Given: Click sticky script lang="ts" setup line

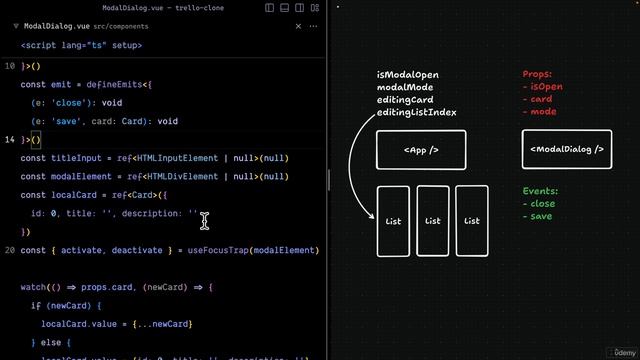Looking at the screenshot, I should (x=81, y=45).
